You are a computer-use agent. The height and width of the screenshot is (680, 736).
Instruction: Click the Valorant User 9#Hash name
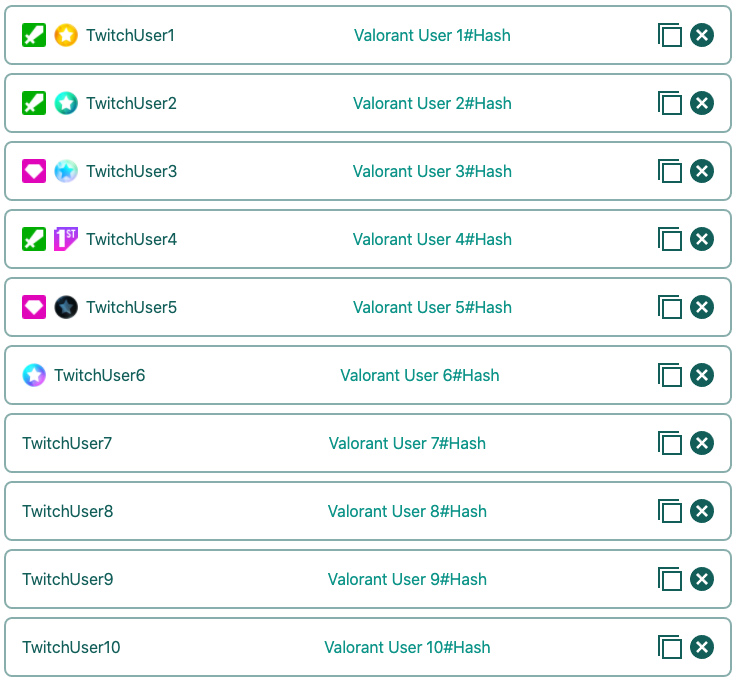(x=407, y=579)
